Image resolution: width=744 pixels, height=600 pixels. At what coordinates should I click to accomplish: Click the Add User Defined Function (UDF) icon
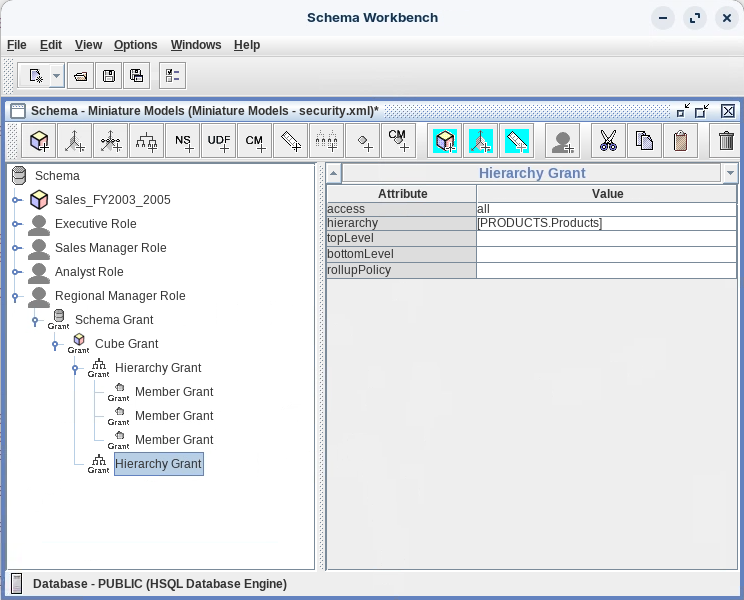pos(219,141)
